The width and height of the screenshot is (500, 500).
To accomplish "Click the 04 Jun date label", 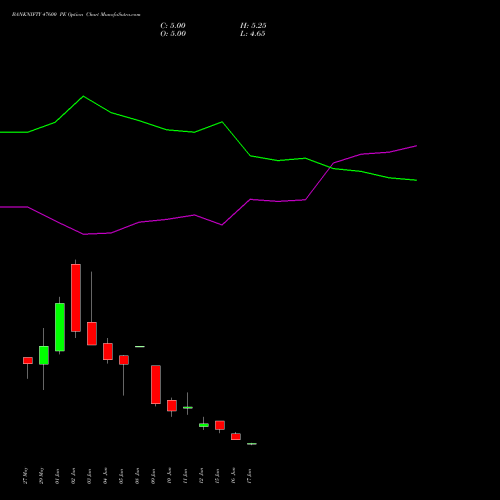I will pyautogui.click(x=106, y=476).
